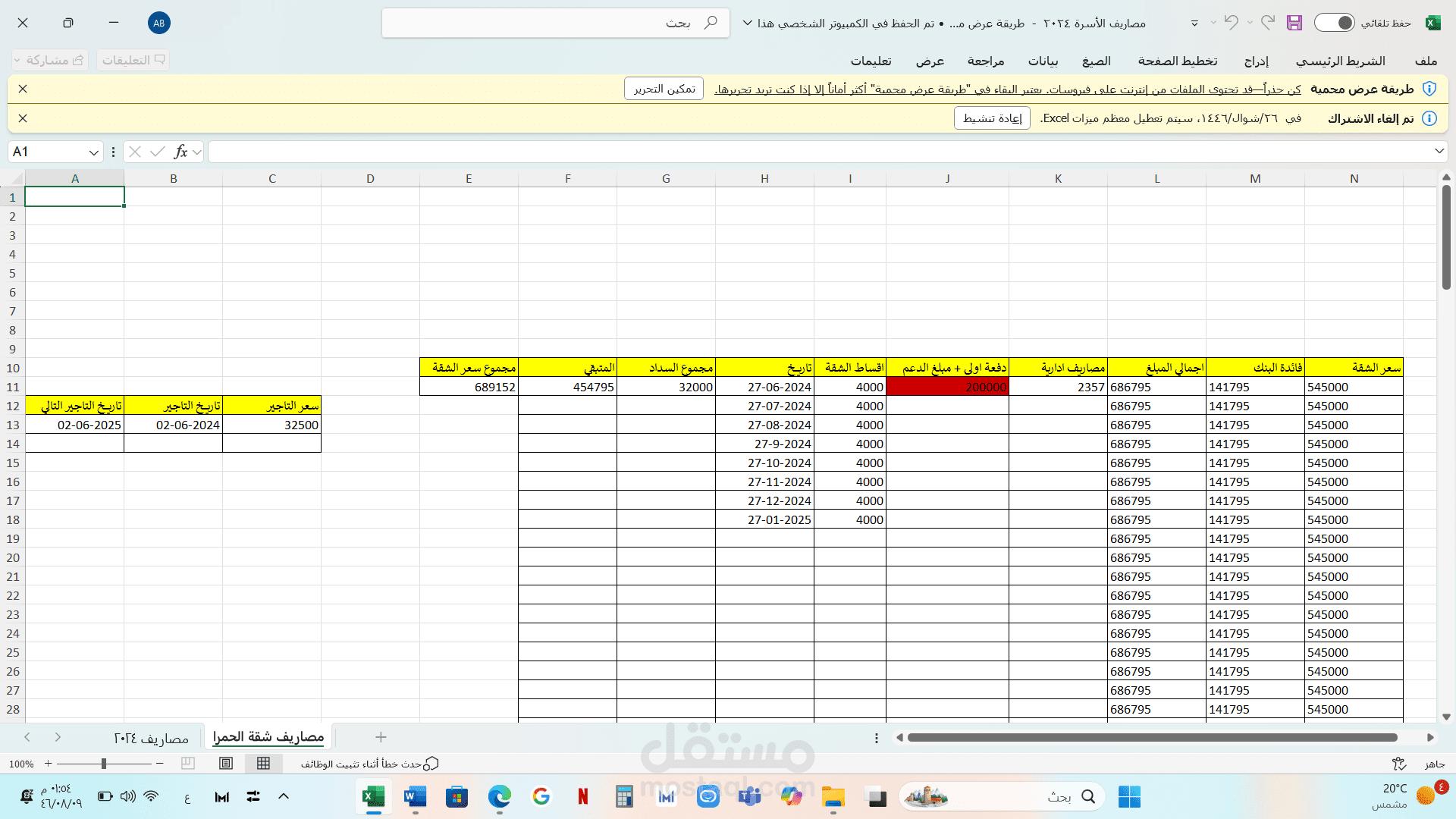
Task: Switch to Page Break Preview icon
Action: tap(188, 764)
